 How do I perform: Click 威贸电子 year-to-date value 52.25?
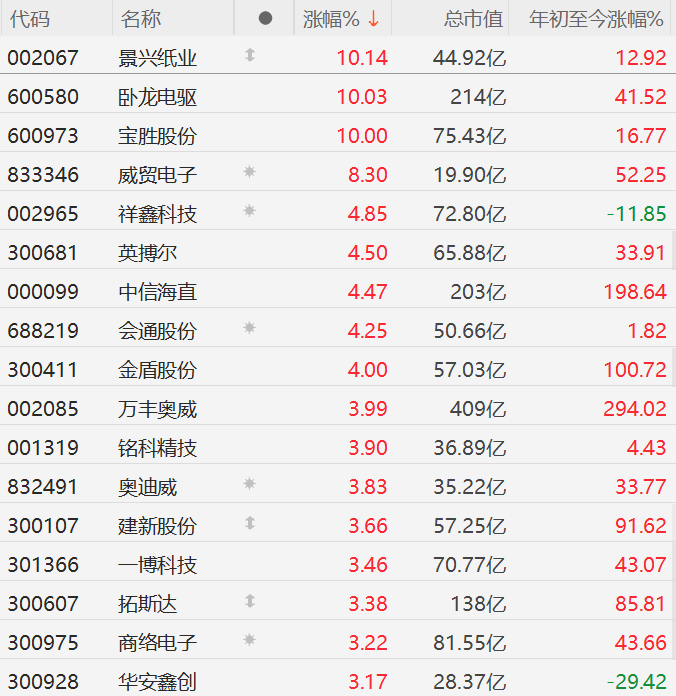point(641,175)
